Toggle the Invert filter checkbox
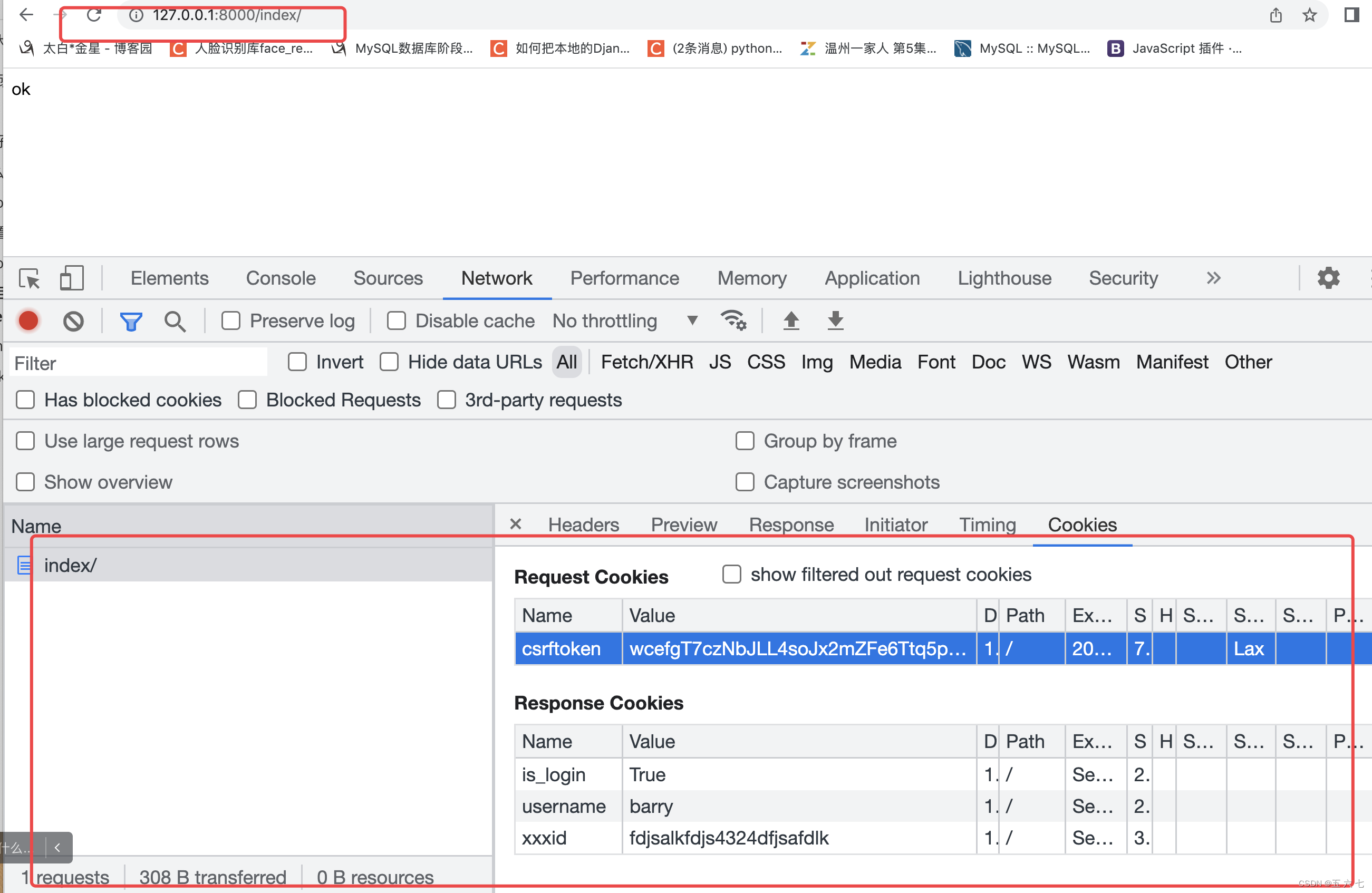This screenshot has width=1372, height=893. 298,362
